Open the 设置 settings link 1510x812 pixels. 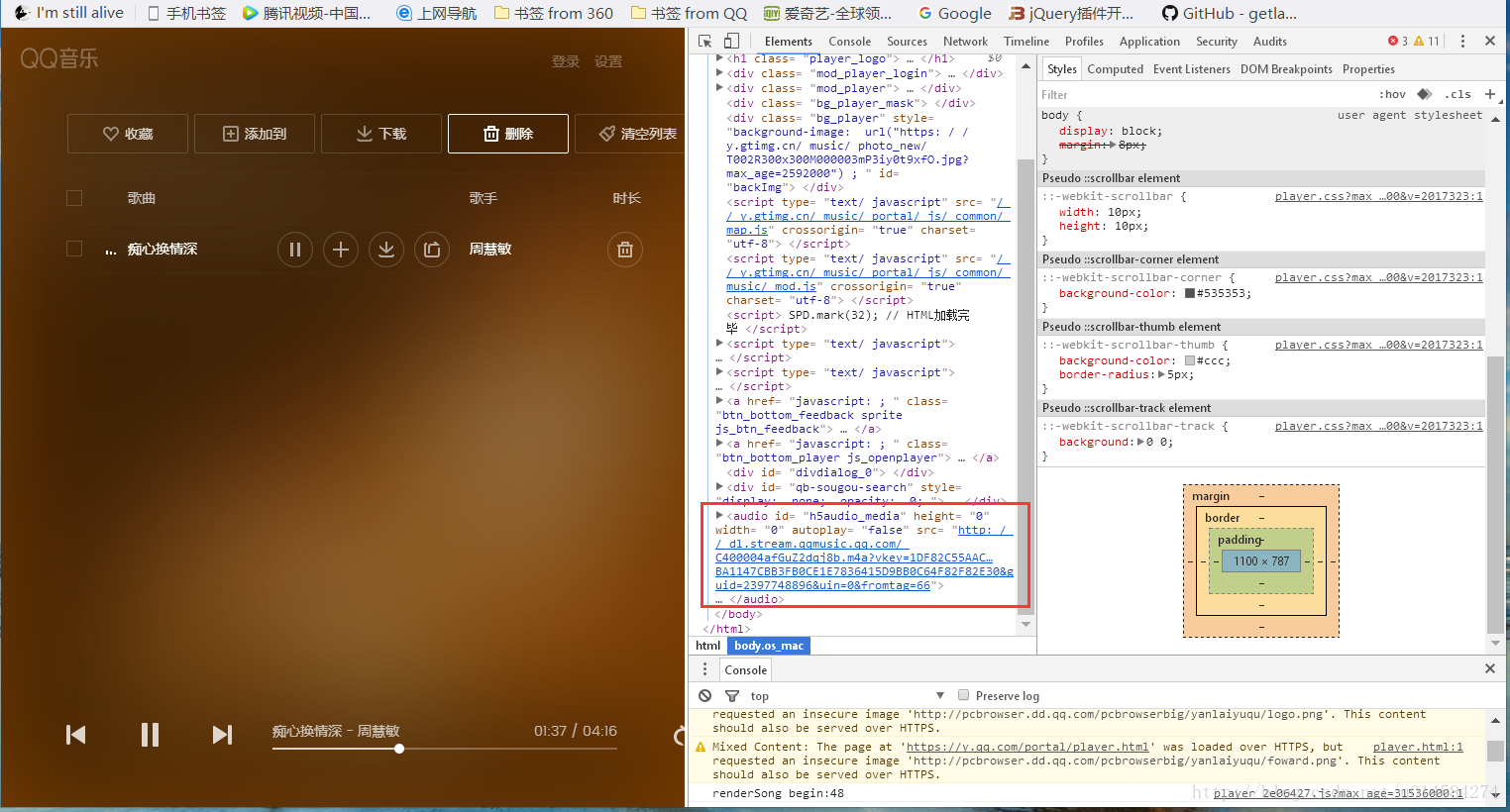[608, 61]
